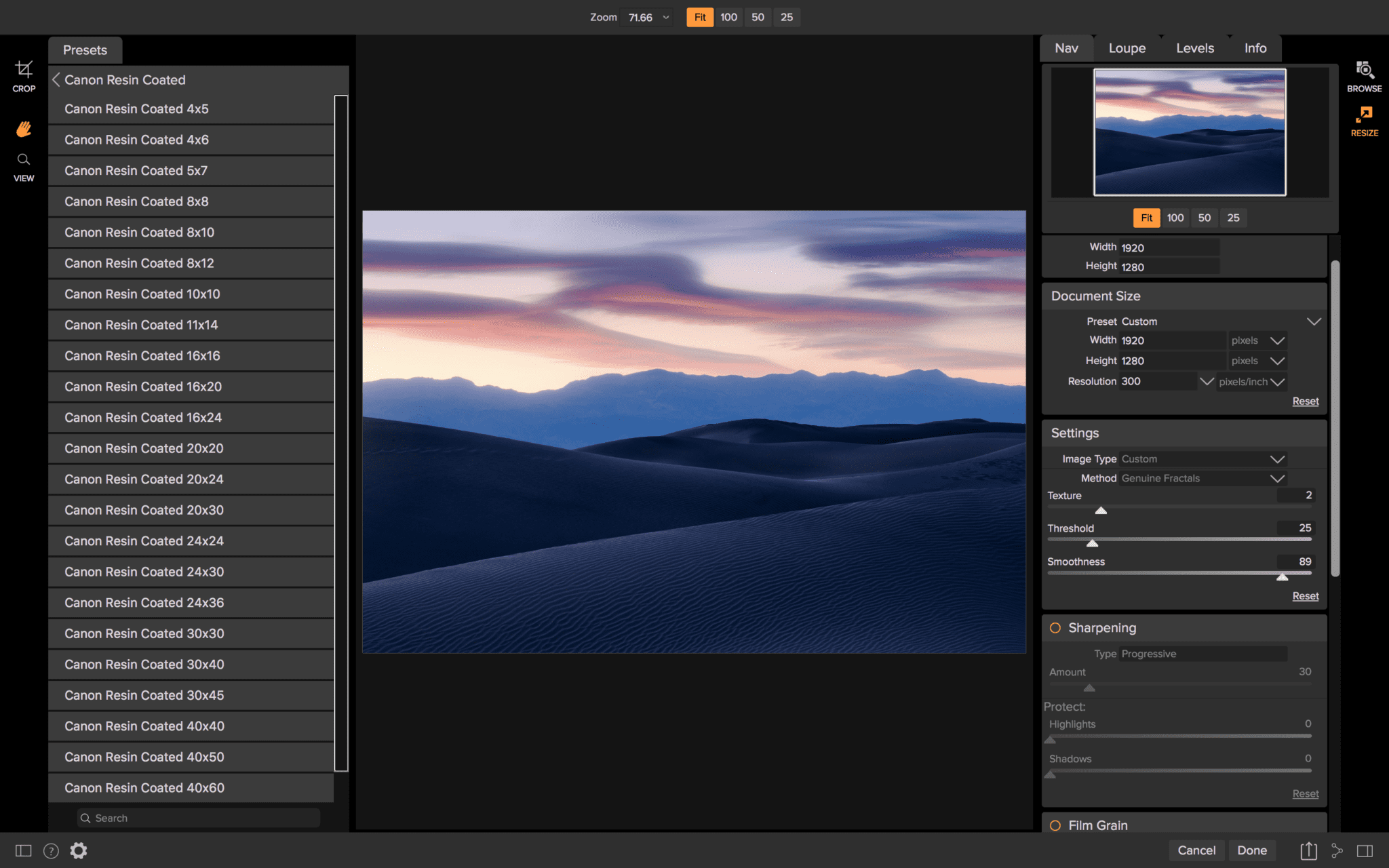Click the Nav panel icon

1066,47
